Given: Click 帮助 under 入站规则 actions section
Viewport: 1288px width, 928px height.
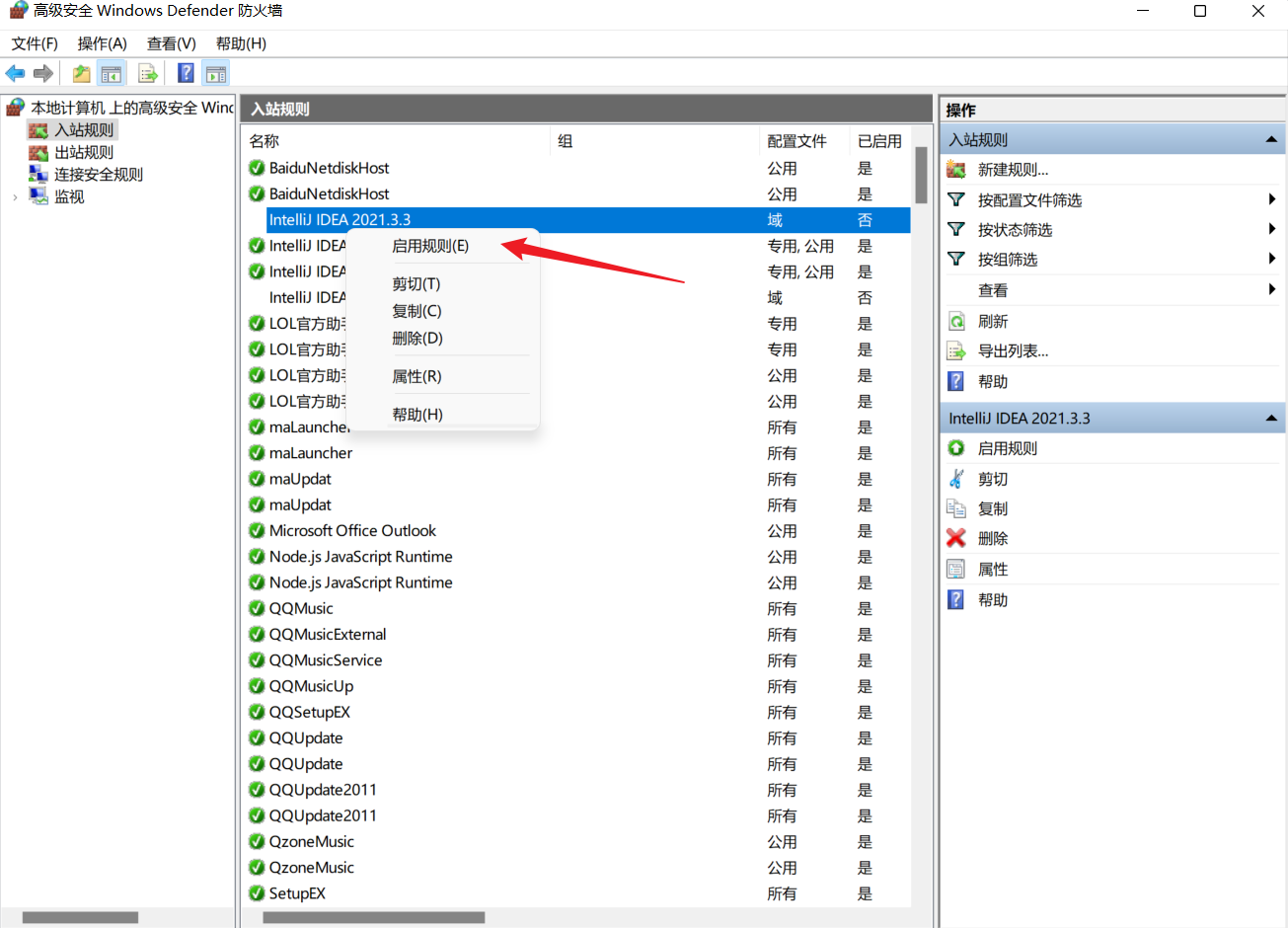Looking at the screenshot, I should pyautogui.click(x=993, y=382).
